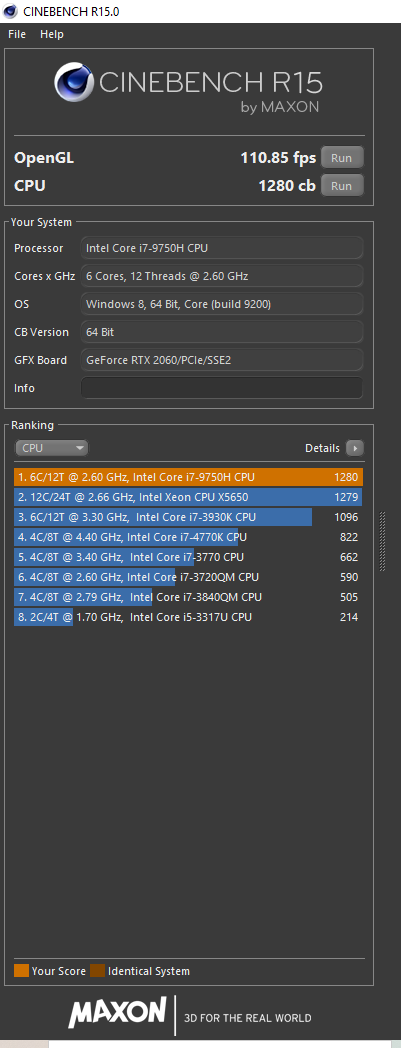Open the File menu
The width and height of the screenshot is (401, 1048).
tap(17, 34)
